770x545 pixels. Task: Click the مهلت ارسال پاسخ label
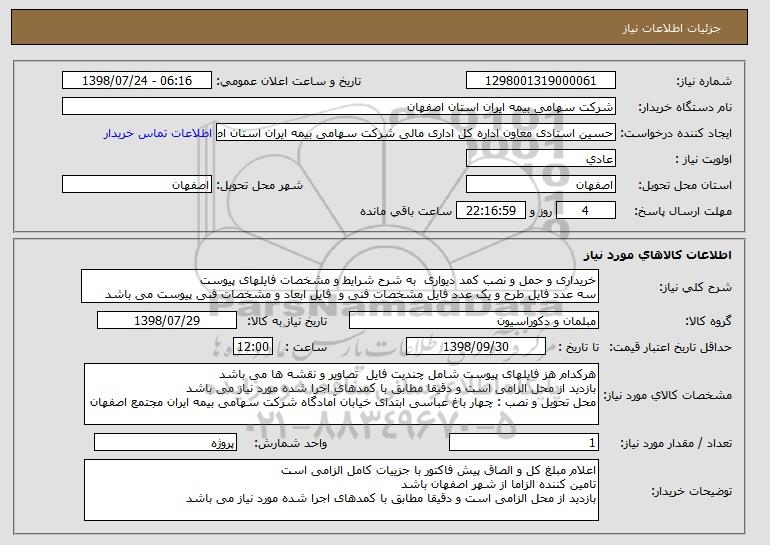(683, 211)
